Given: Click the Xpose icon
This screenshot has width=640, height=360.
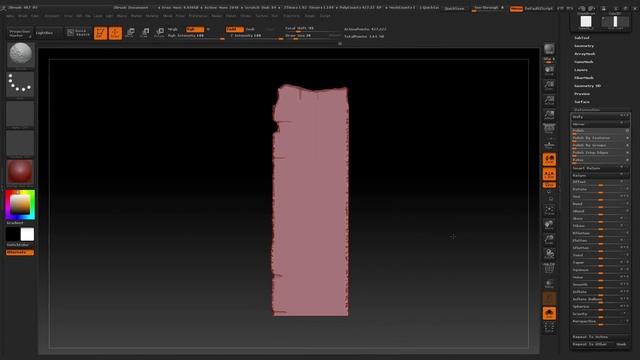Looking at the screenshot, I should coord(549,328).
